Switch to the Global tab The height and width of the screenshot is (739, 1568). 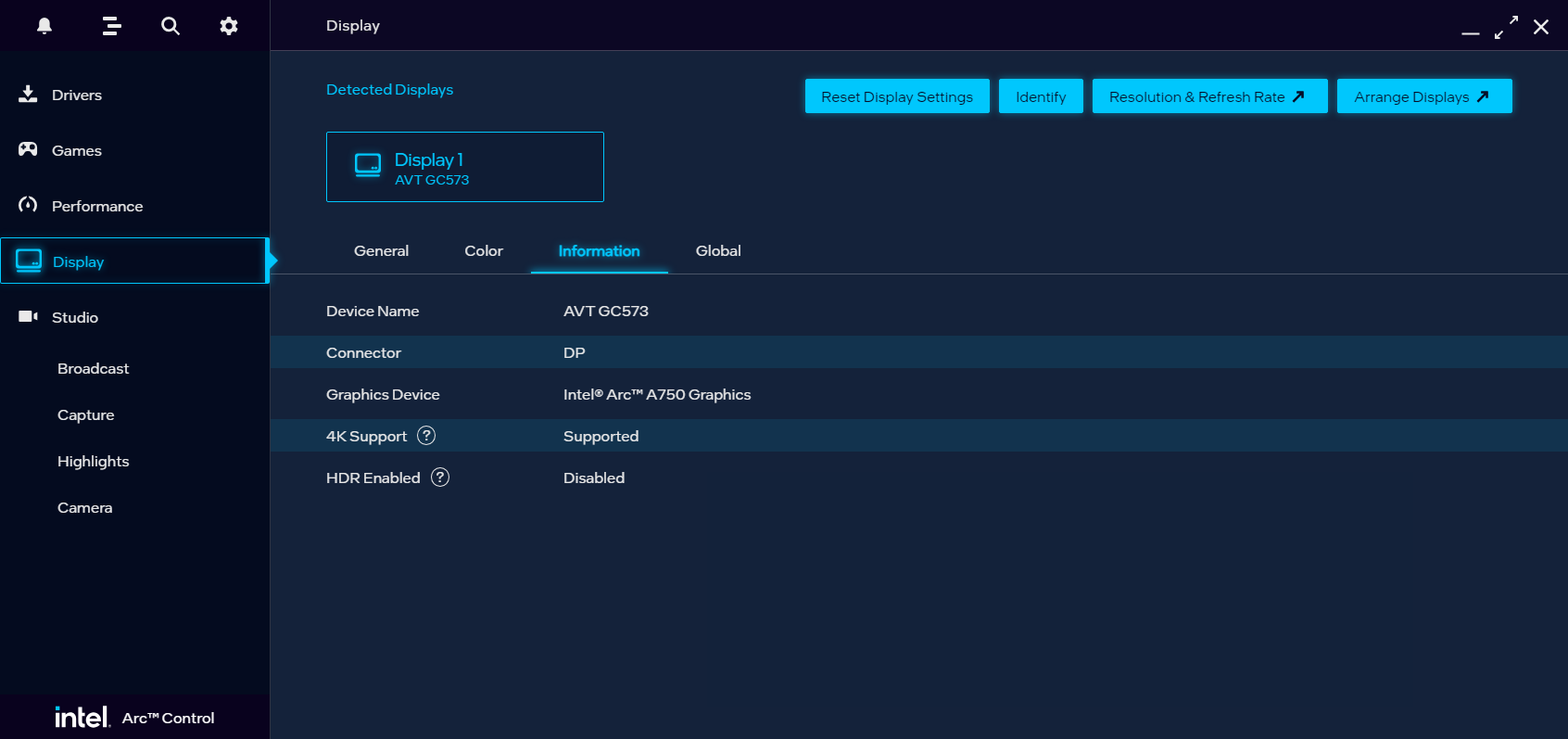point(718,250)
